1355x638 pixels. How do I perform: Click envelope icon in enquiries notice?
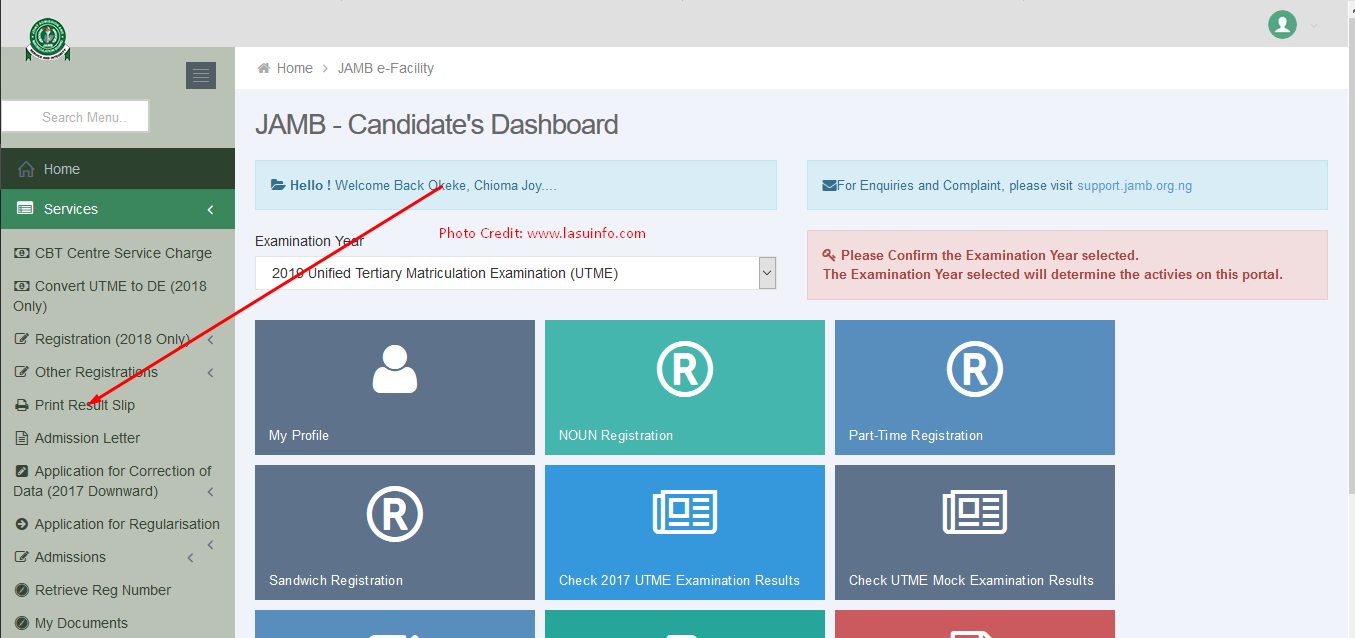click(829, 185)
